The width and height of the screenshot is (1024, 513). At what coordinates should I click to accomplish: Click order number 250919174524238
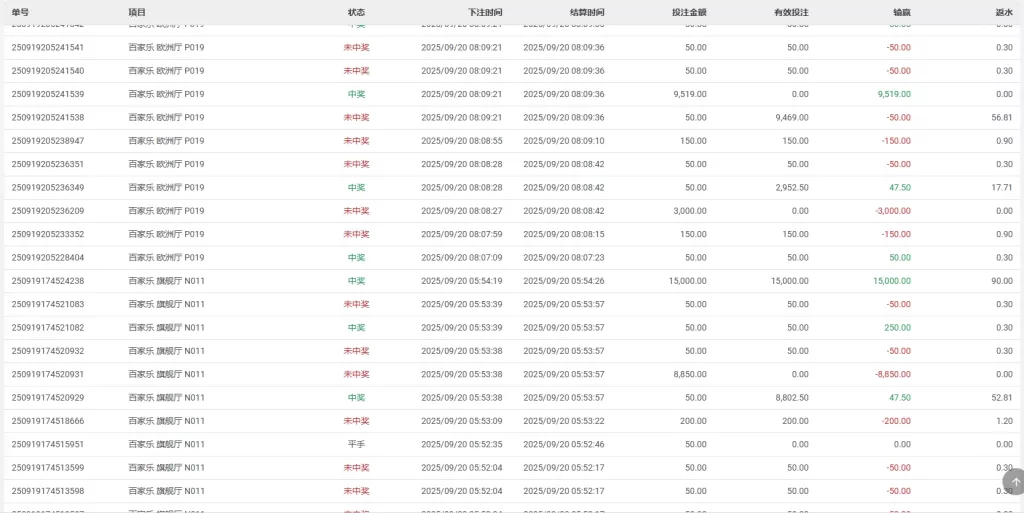[48, 281]
